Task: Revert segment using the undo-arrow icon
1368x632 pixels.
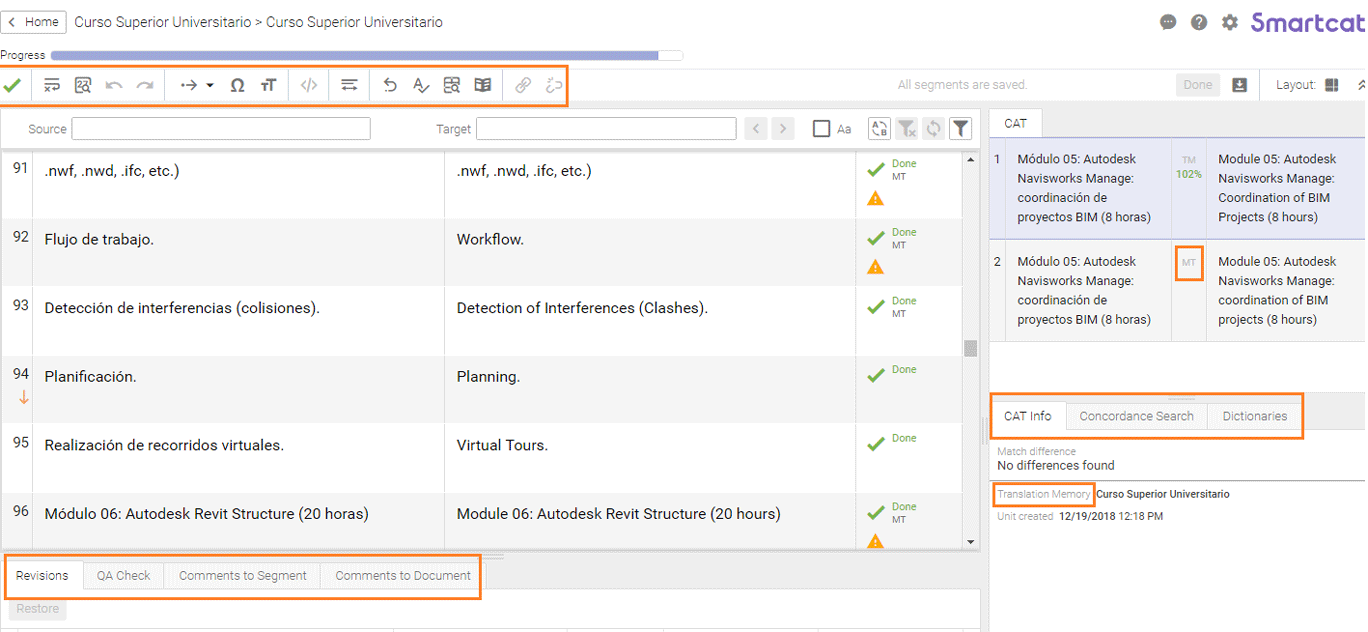Action: click(390, 85)
